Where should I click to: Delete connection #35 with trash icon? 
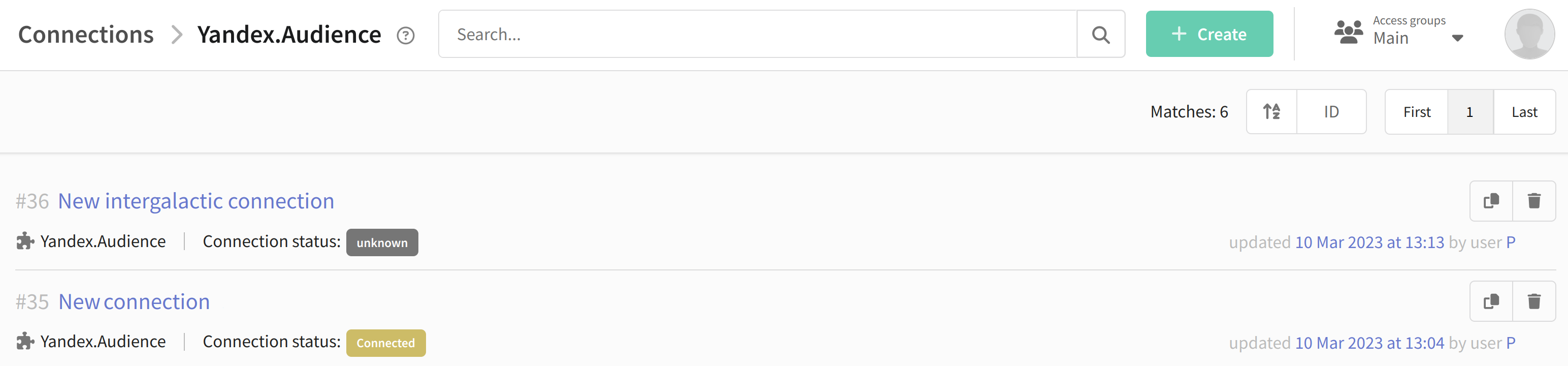[x=1534, y=301]
